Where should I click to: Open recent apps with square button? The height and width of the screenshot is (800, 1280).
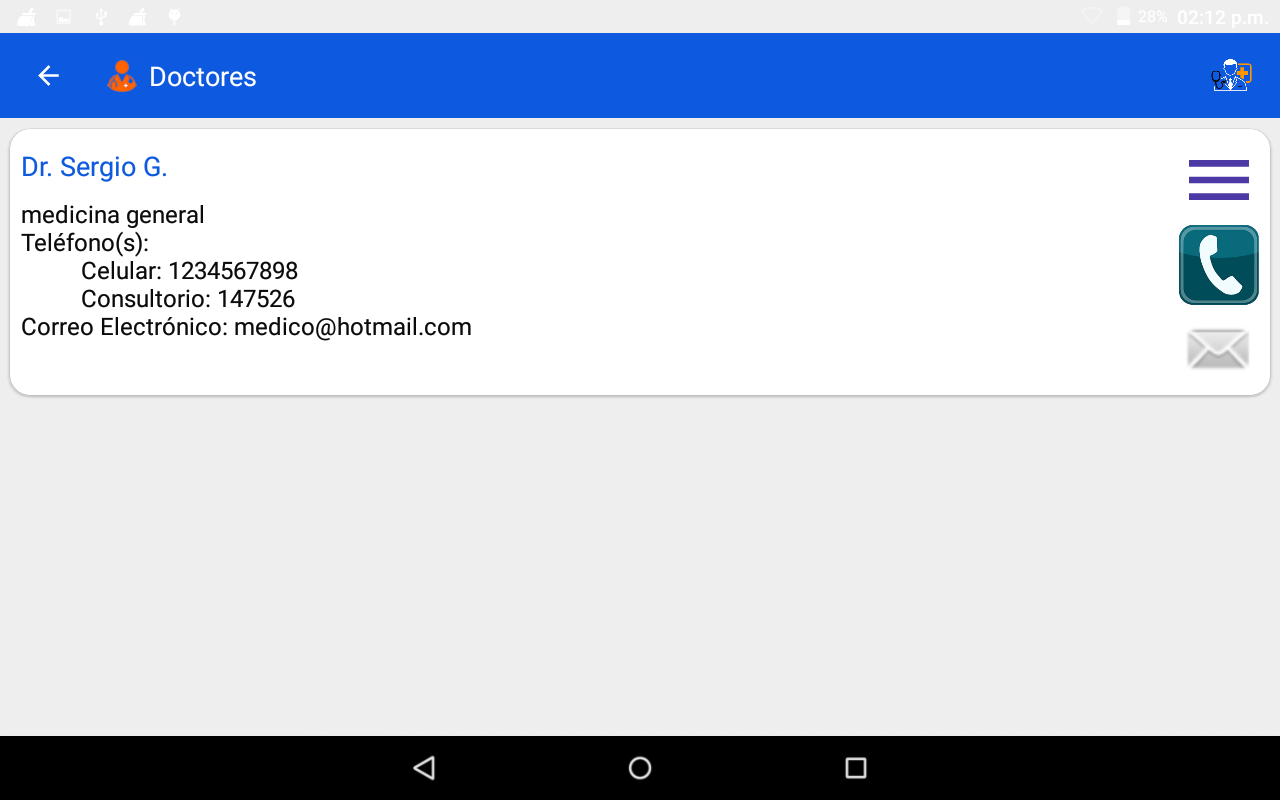click(x=856, y=768)
